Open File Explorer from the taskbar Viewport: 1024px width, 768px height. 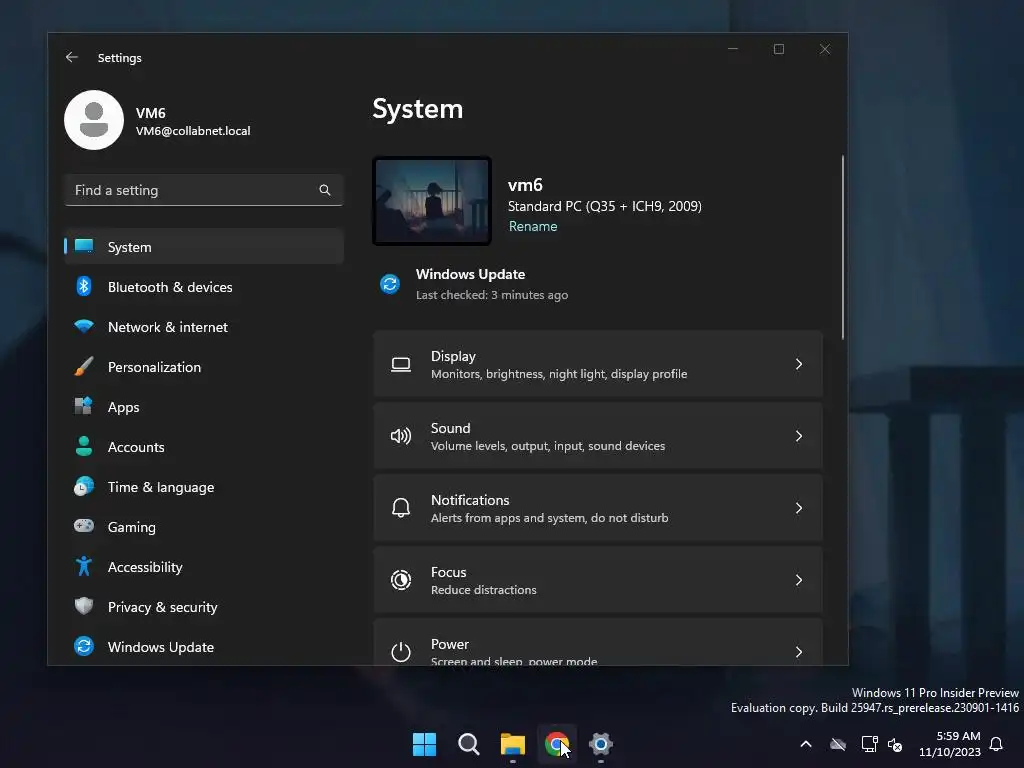click(513, 744)
